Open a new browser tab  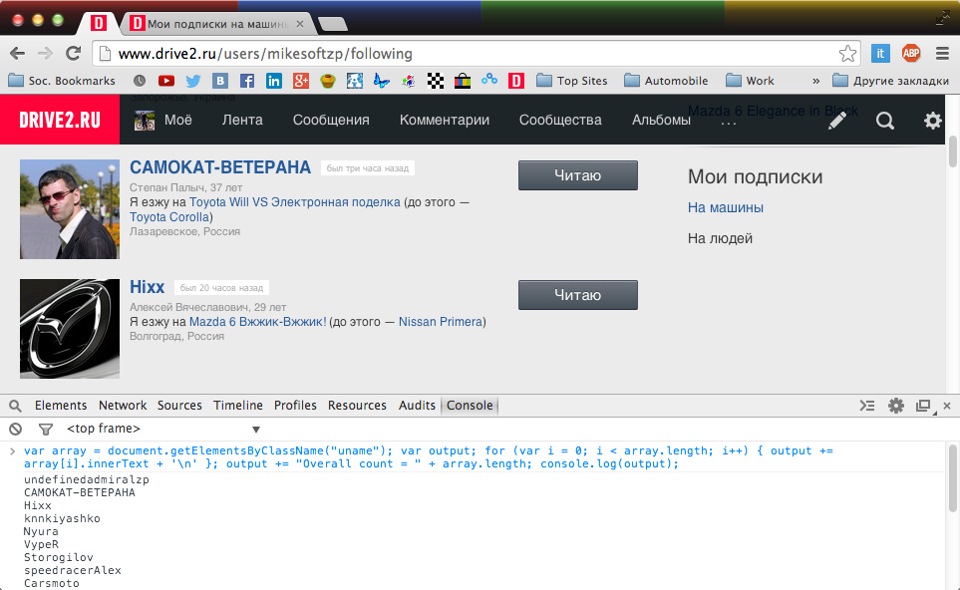pos(333,24)
